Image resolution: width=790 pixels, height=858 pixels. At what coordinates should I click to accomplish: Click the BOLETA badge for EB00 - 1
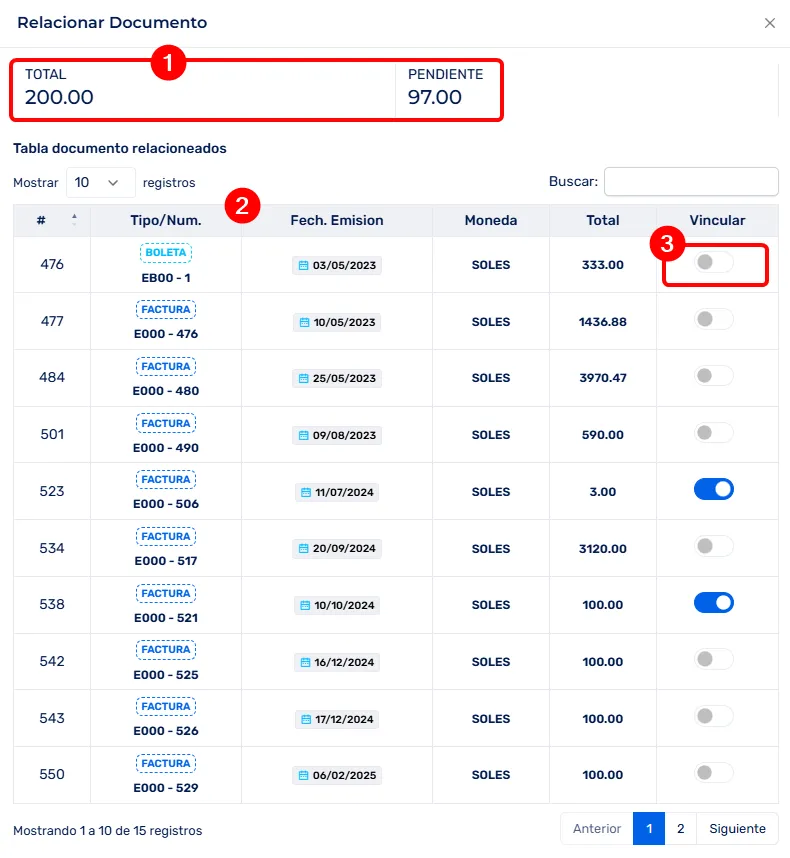(x=166, y=253)
